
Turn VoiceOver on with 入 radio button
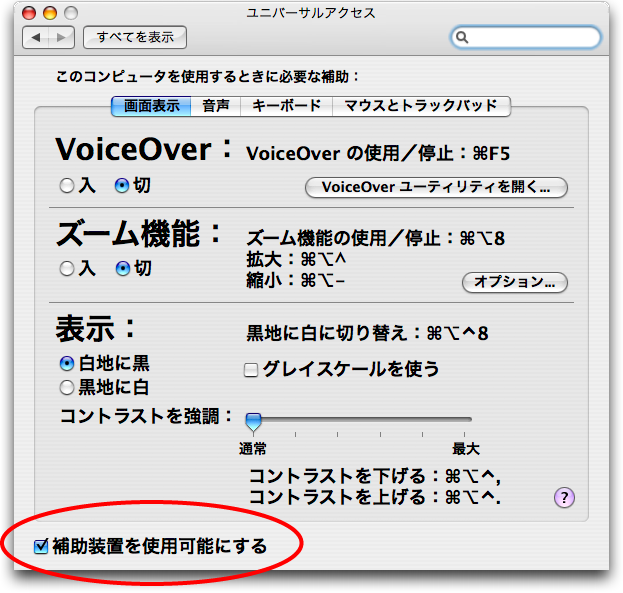click(67, 185)
